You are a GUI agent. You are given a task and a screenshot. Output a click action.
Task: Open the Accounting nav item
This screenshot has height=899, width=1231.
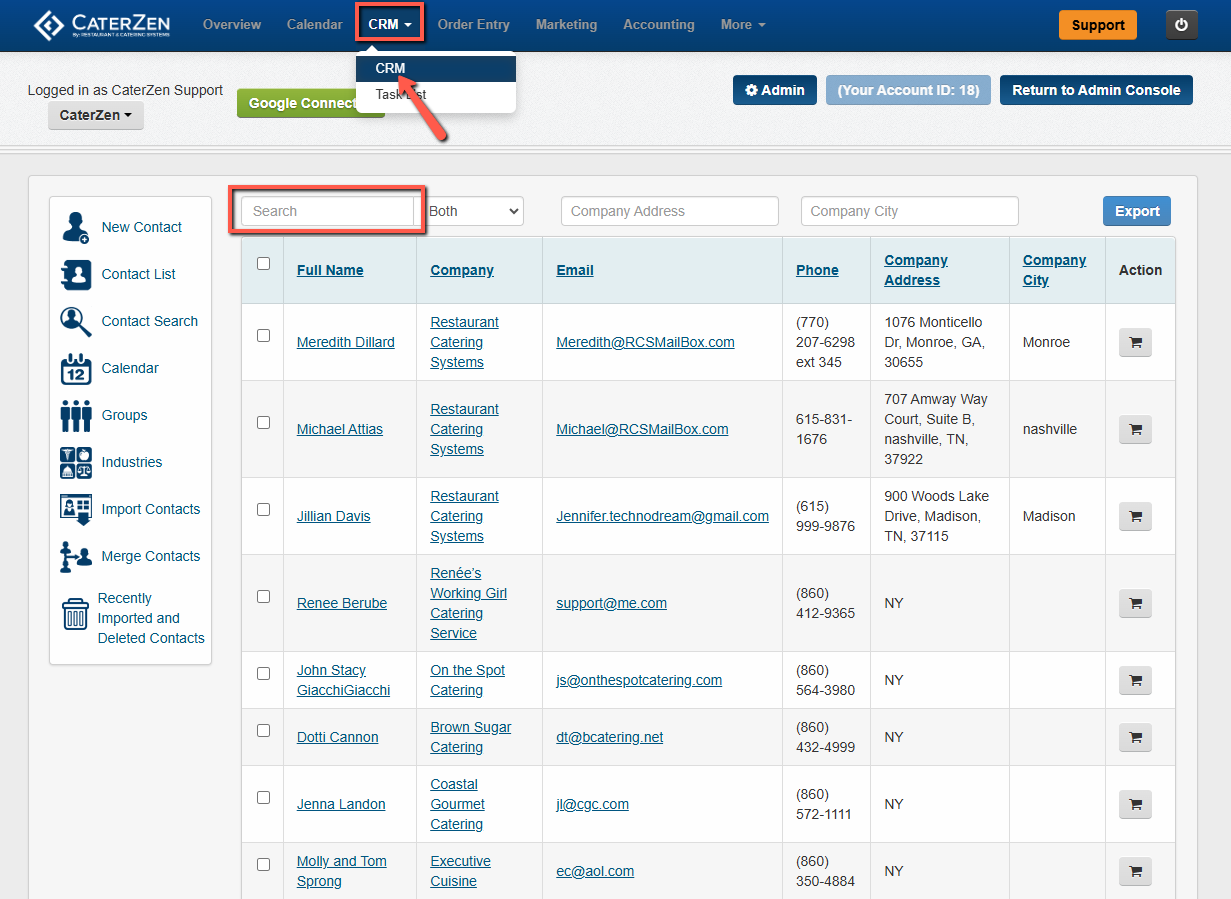(x=659, y=24)
